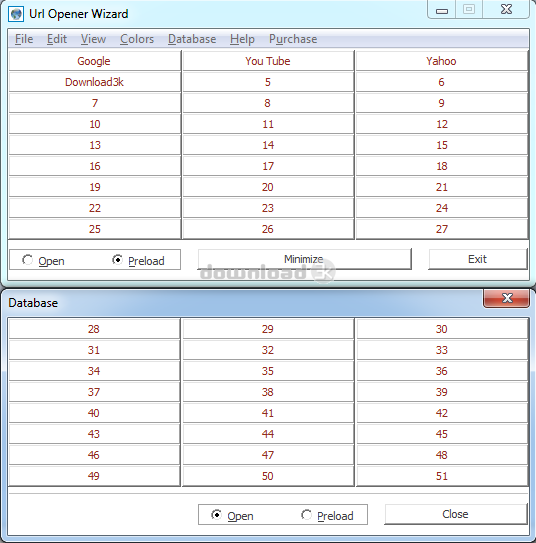Minimize the Url Opener Wizard window
This screenshot has height=543, width=536.
441,10
